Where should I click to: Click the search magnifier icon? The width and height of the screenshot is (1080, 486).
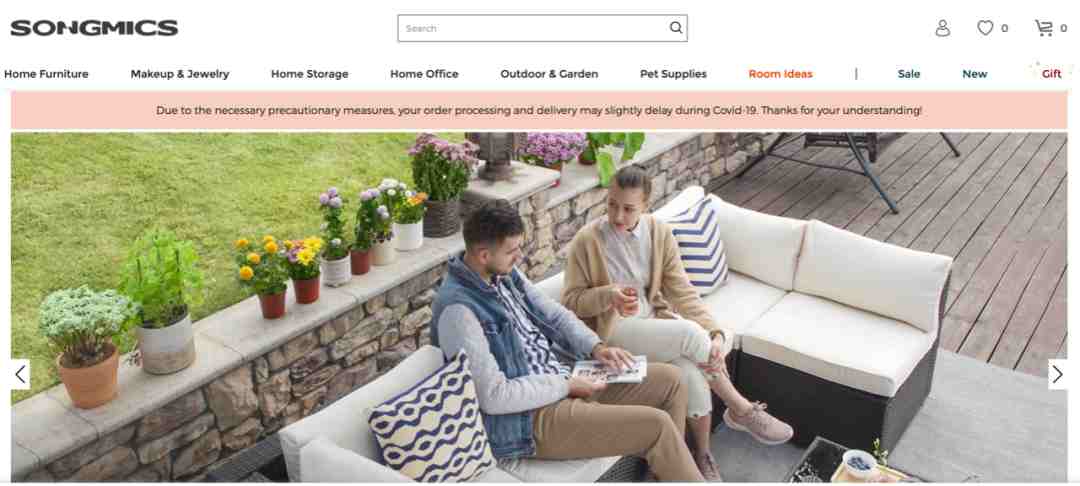[676, 28]
